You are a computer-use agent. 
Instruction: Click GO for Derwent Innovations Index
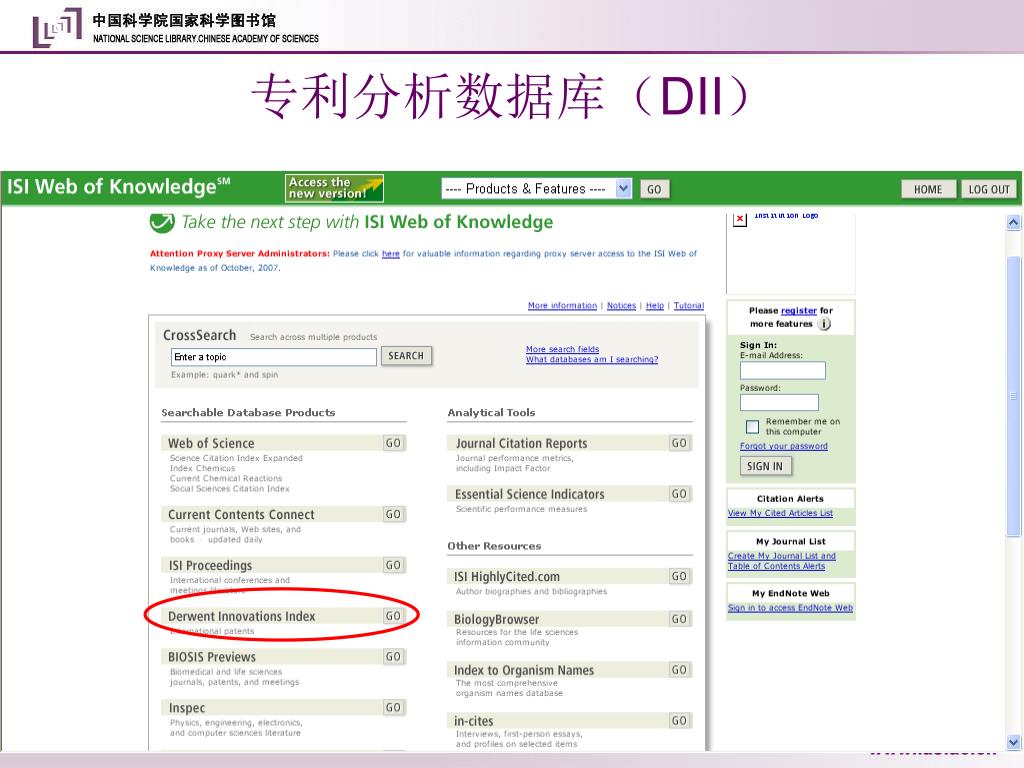click(393, 616)
